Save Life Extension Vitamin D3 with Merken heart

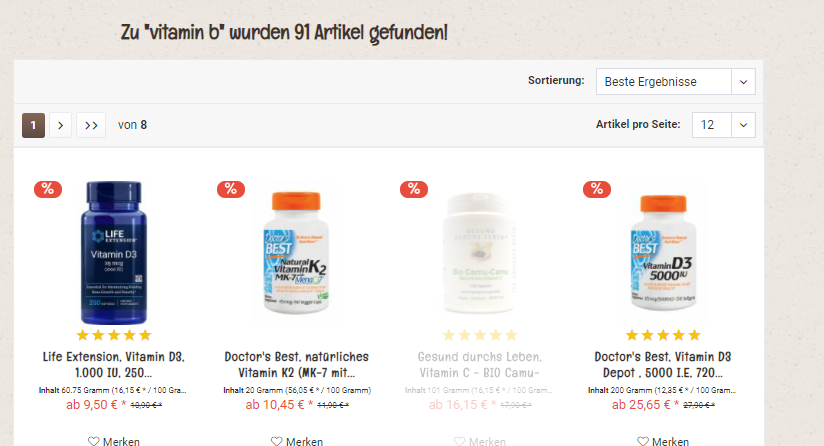114,441
